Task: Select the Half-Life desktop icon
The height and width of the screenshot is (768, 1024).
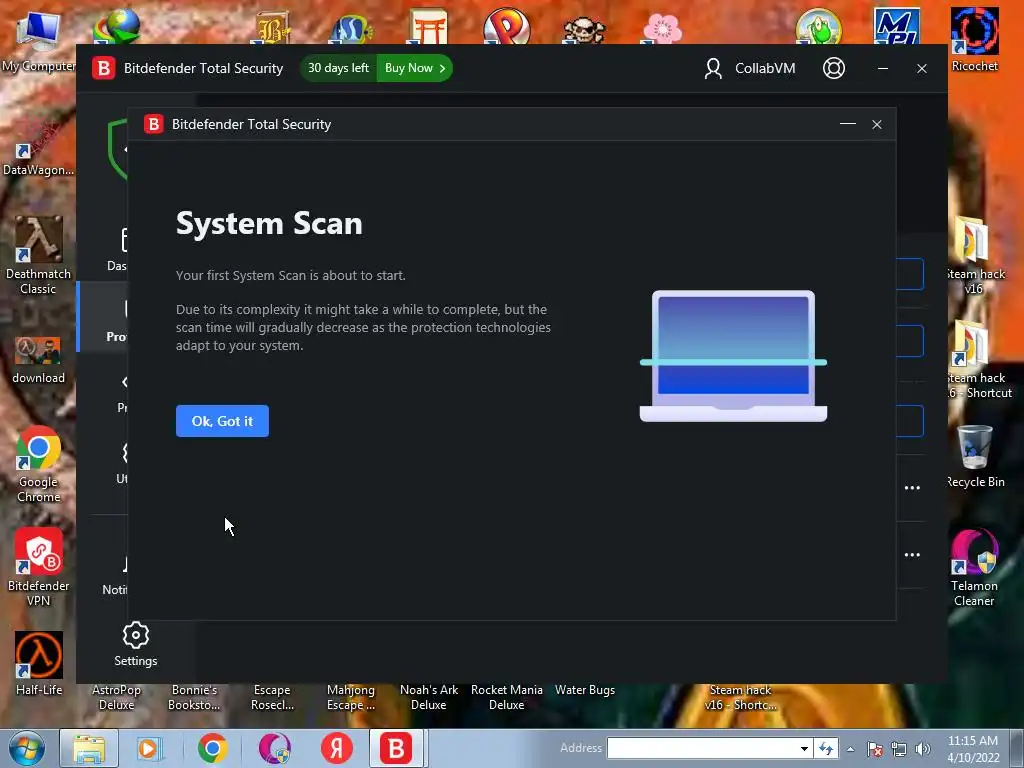Action: [x=39, y=664]
